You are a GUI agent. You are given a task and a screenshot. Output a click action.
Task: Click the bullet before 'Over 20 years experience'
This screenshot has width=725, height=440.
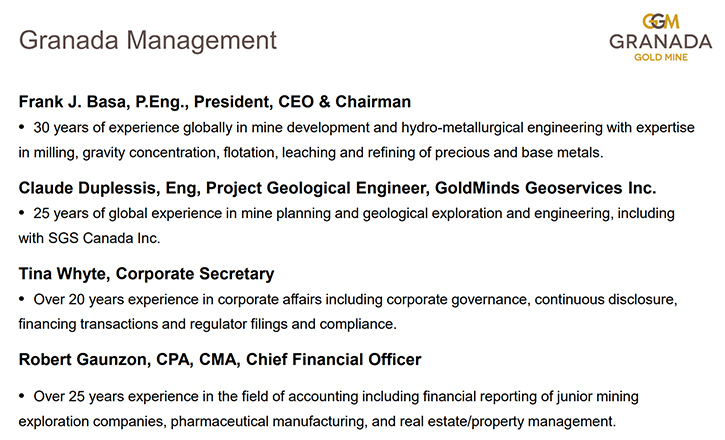click(x=21, y=299)
